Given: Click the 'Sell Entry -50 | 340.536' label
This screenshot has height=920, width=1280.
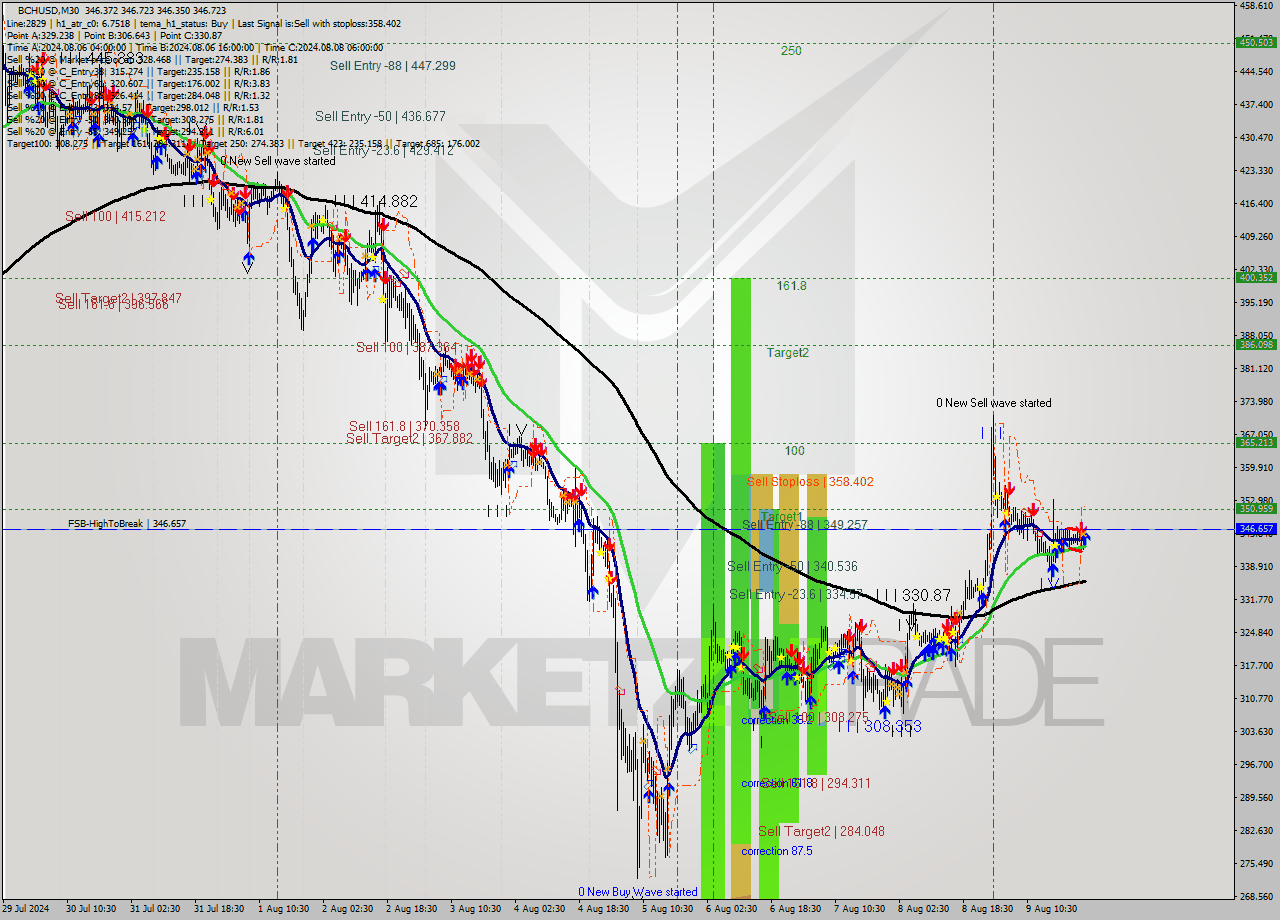Looking at the screenshot, I should pyautogui.click(x=792, y=567).
